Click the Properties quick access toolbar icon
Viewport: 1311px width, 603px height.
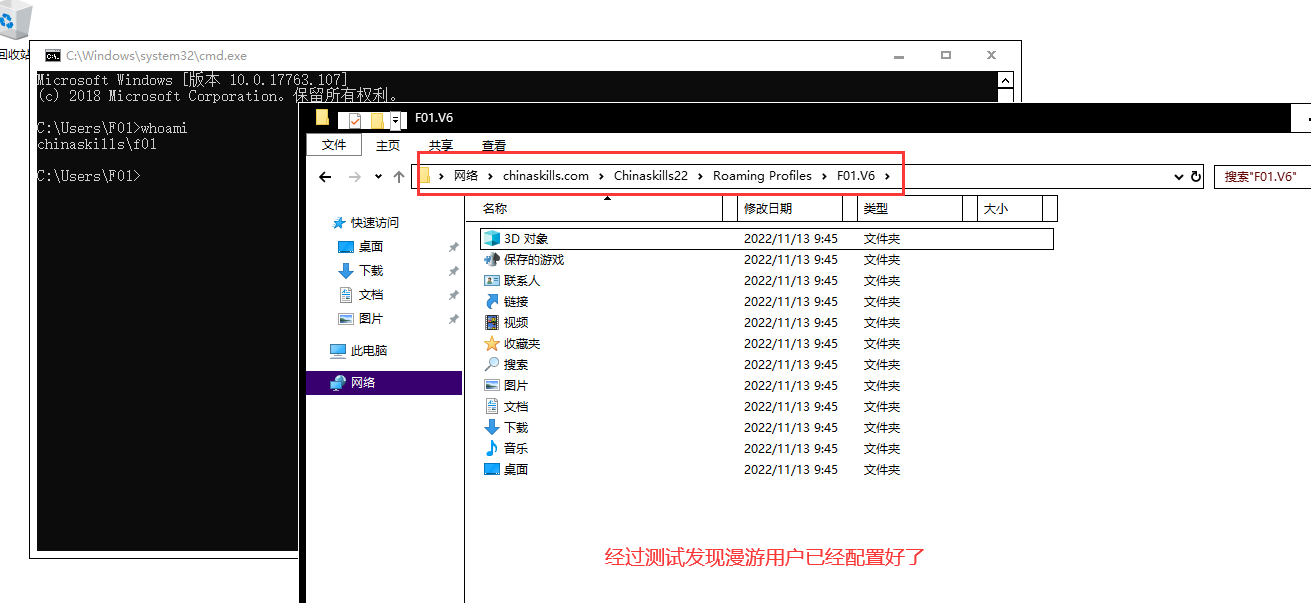(354, 120)
